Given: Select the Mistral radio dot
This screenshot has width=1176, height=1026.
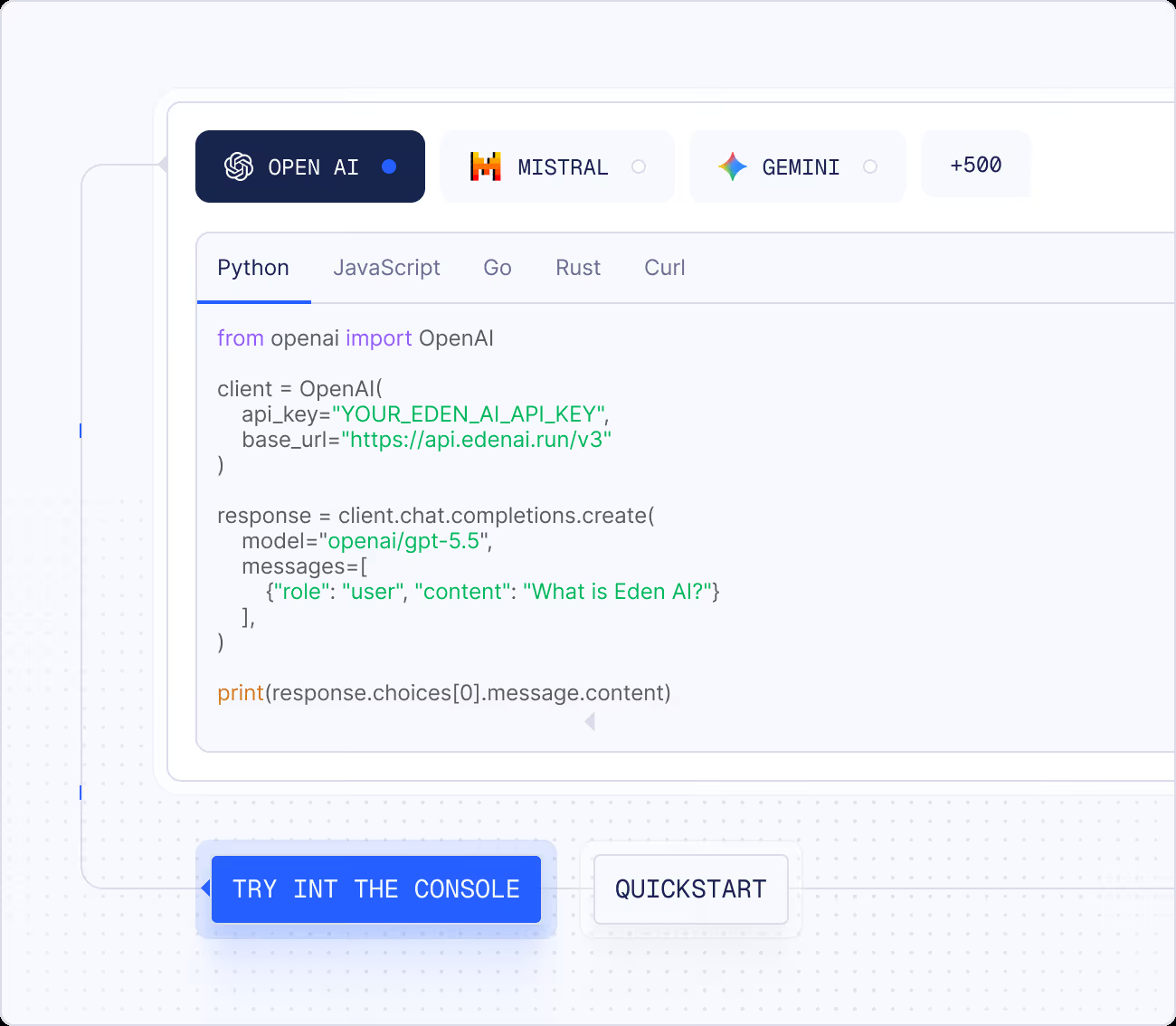Looking at the screenshot, I should [x=639, y=166].
